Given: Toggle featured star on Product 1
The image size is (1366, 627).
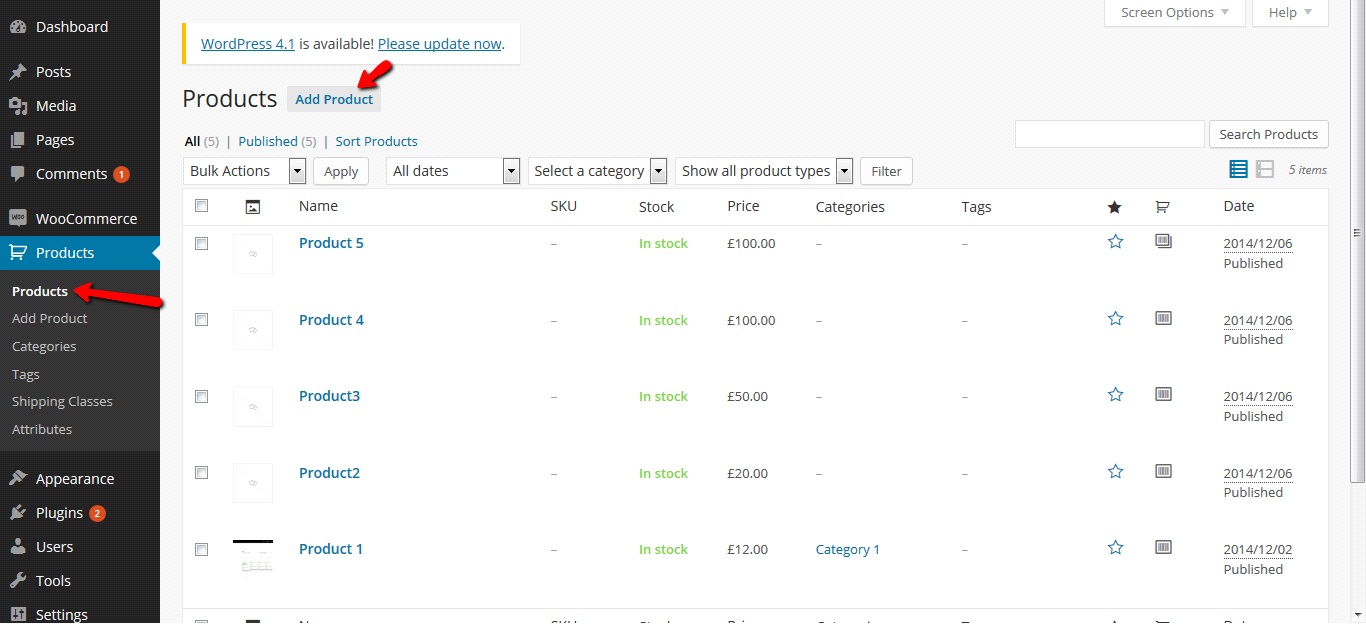Looking at the screenshot, I should [x=1115, y=548].
